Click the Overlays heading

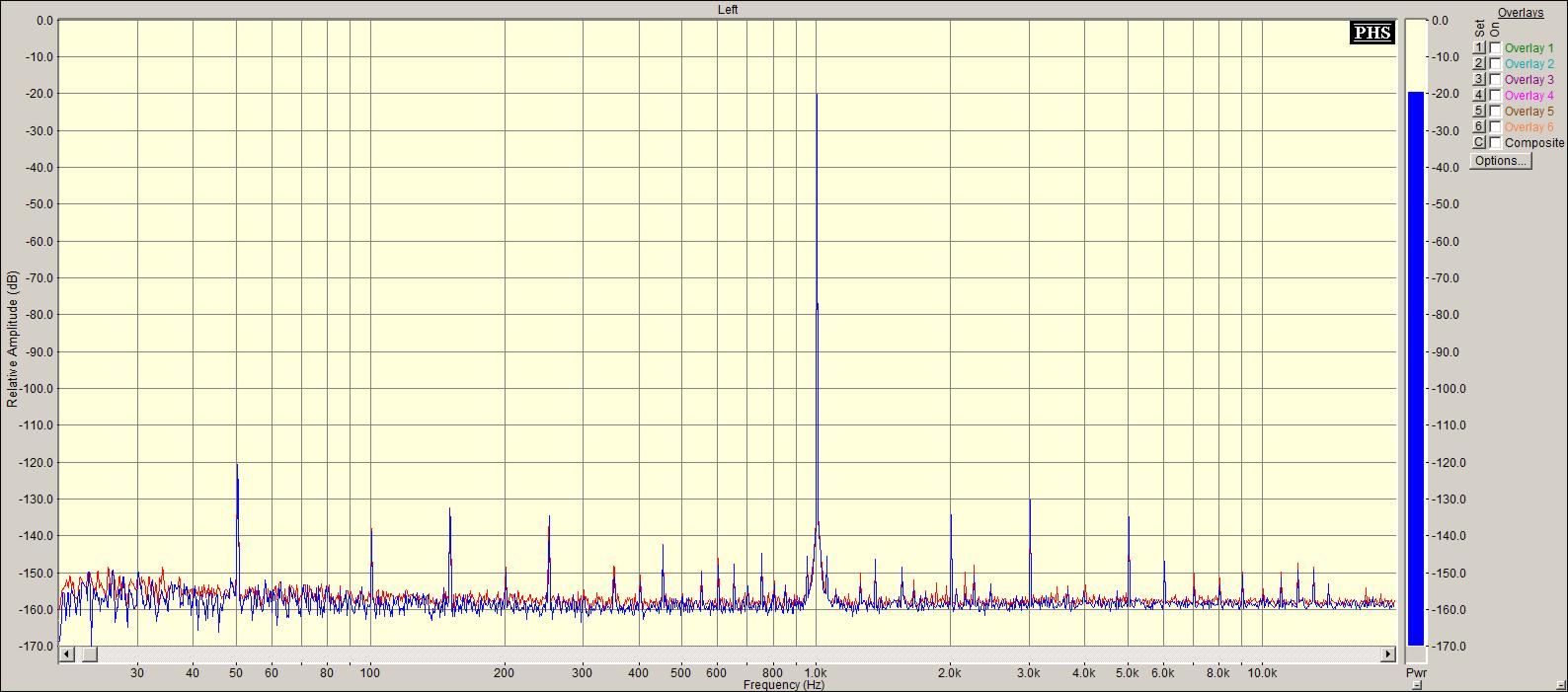[x=1521, y=13]
